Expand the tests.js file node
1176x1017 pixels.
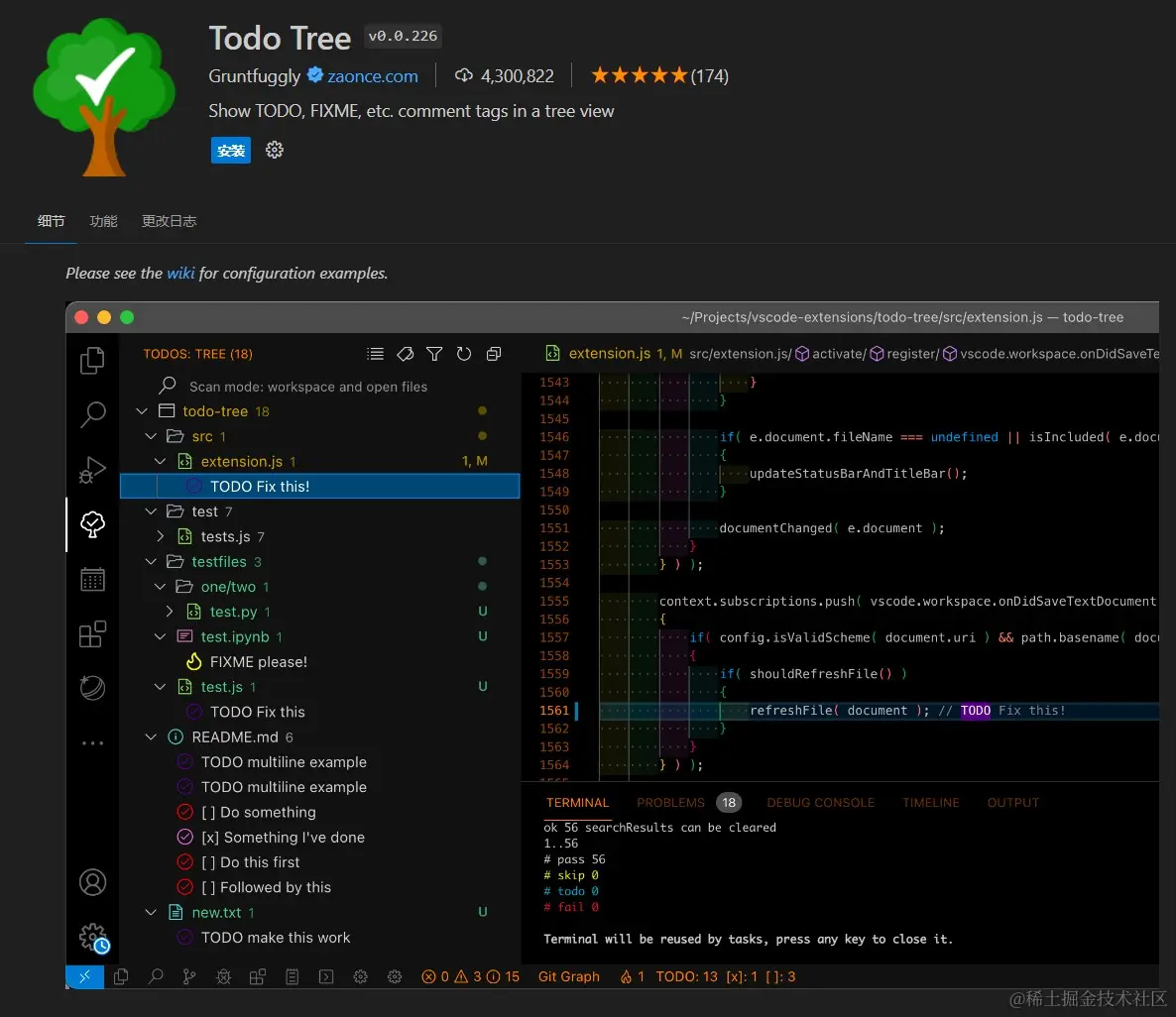[x=160, y=536]
